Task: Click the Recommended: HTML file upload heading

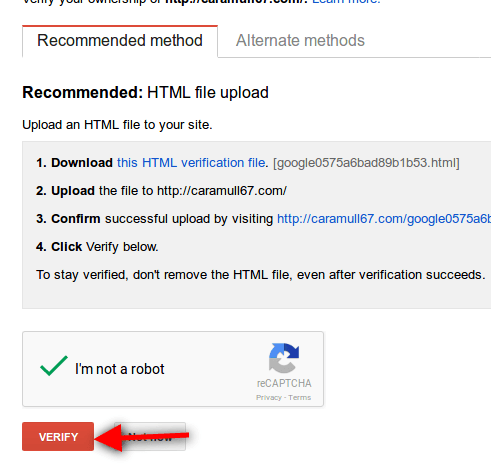Action: coord(145,92)
